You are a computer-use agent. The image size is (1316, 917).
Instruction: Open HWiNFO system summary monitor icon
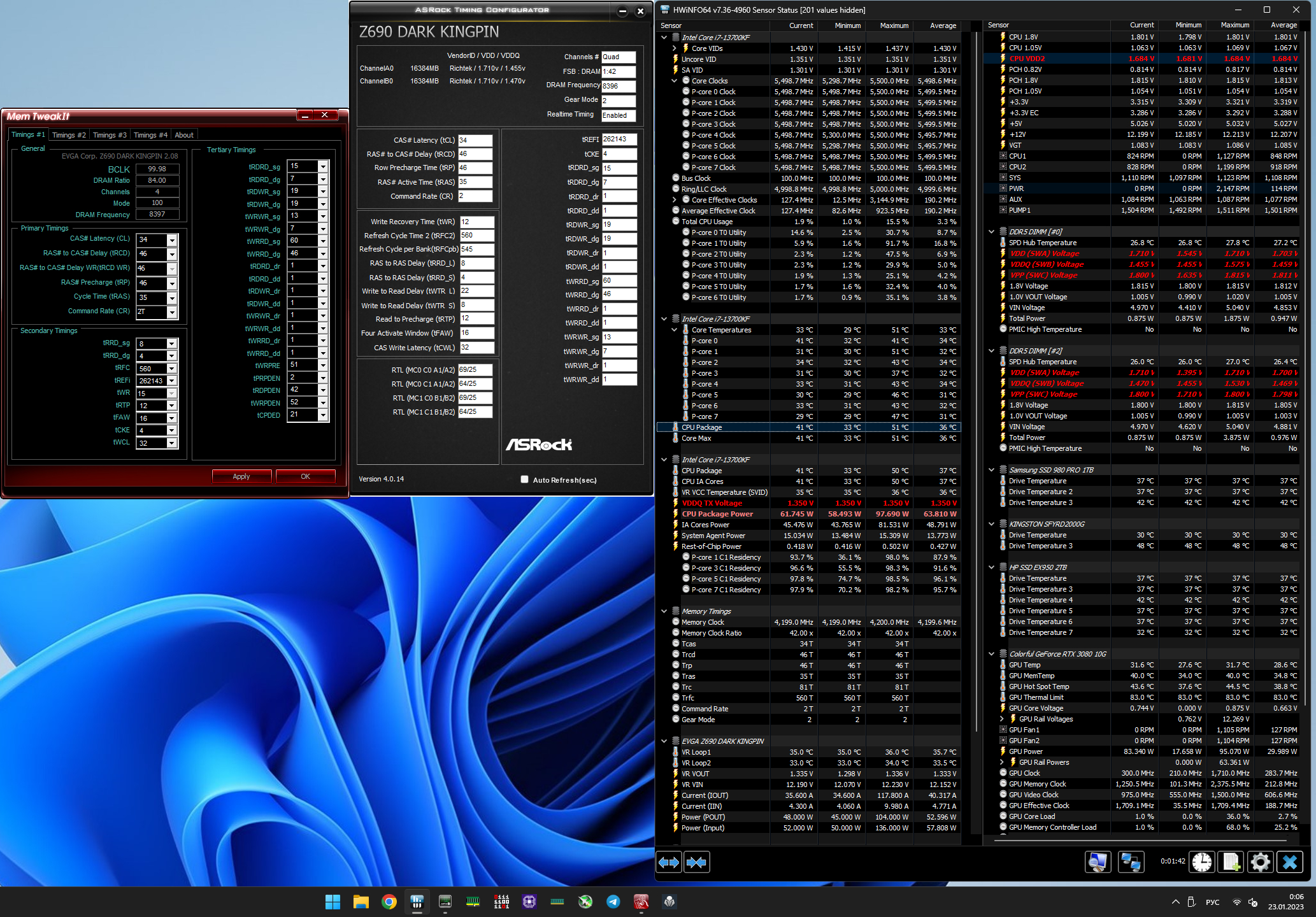pyautogui.click(x=1098, y=862)
